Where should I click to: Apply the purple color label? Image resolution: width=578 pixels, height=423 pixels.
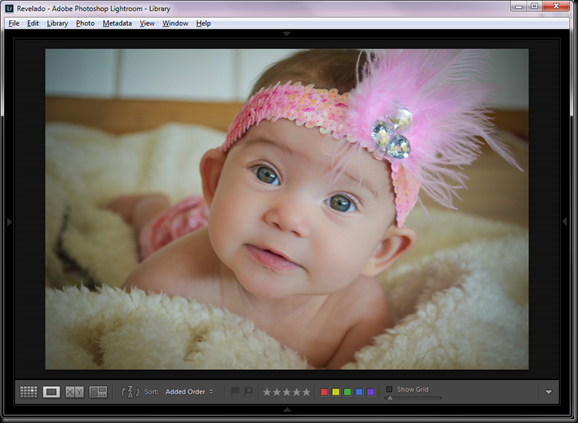click(371, 392)
